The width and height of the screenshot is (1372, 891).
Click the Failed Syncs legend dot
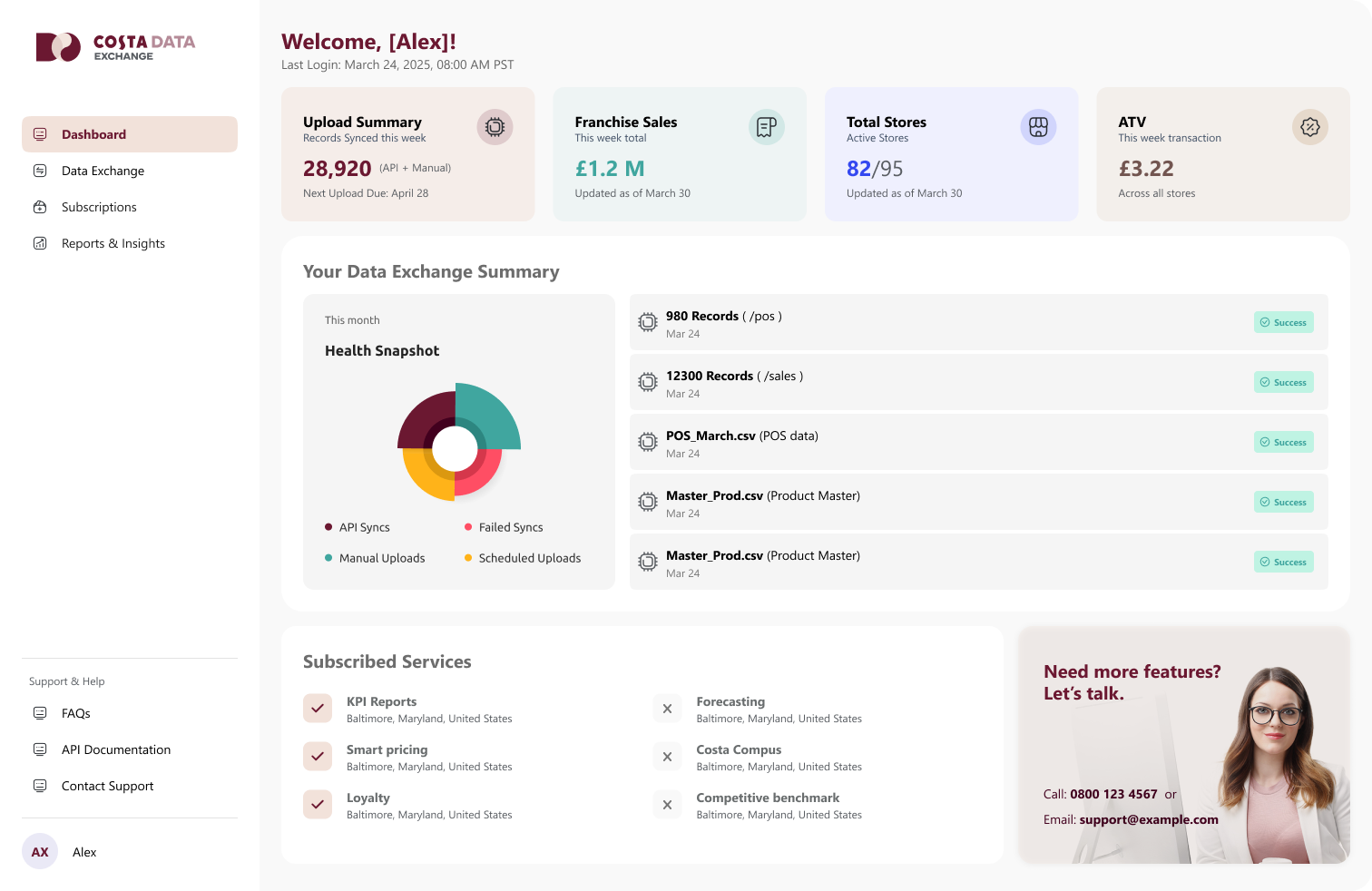tap(468, 527)
